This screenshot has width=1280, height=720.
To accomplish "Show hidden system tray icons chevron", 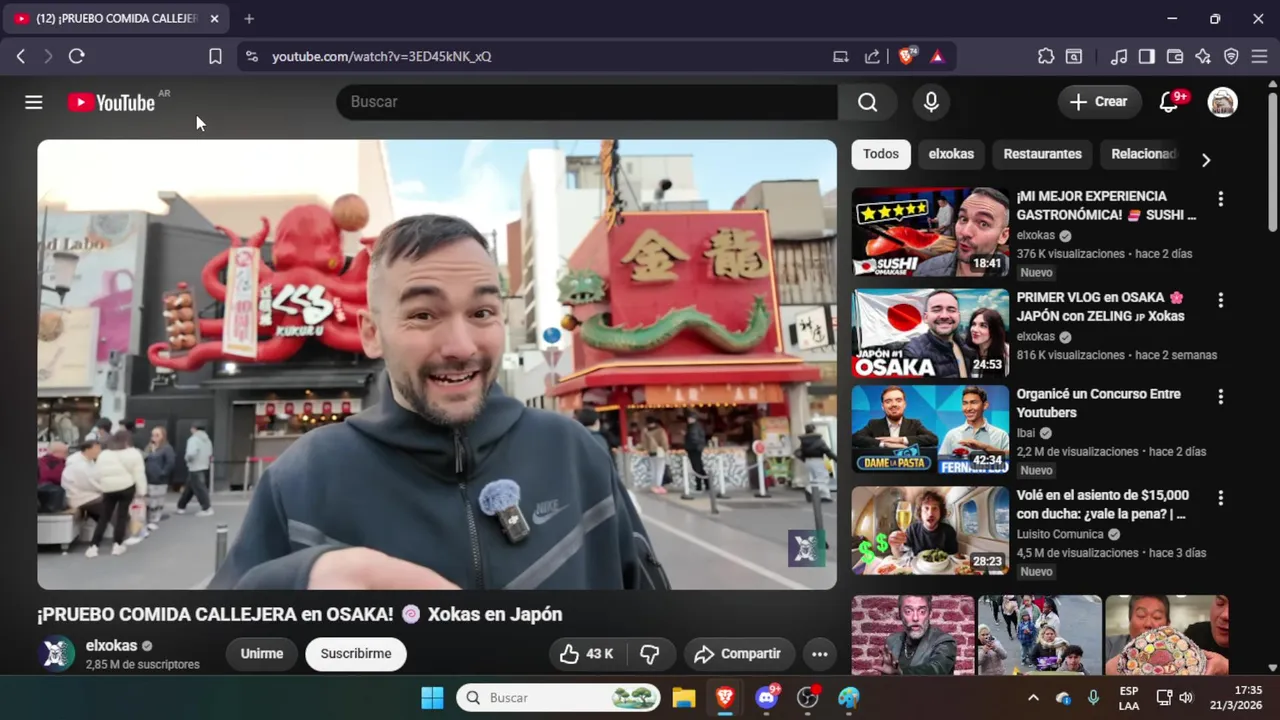I will pos(1033,698).
